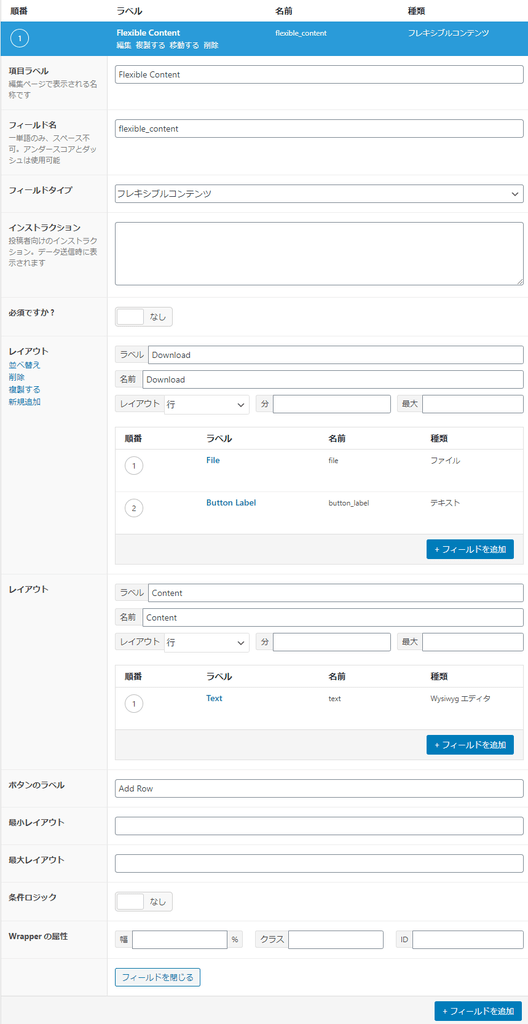
Task: Click 複製する link in blue header row
Action: coord(150,45)
